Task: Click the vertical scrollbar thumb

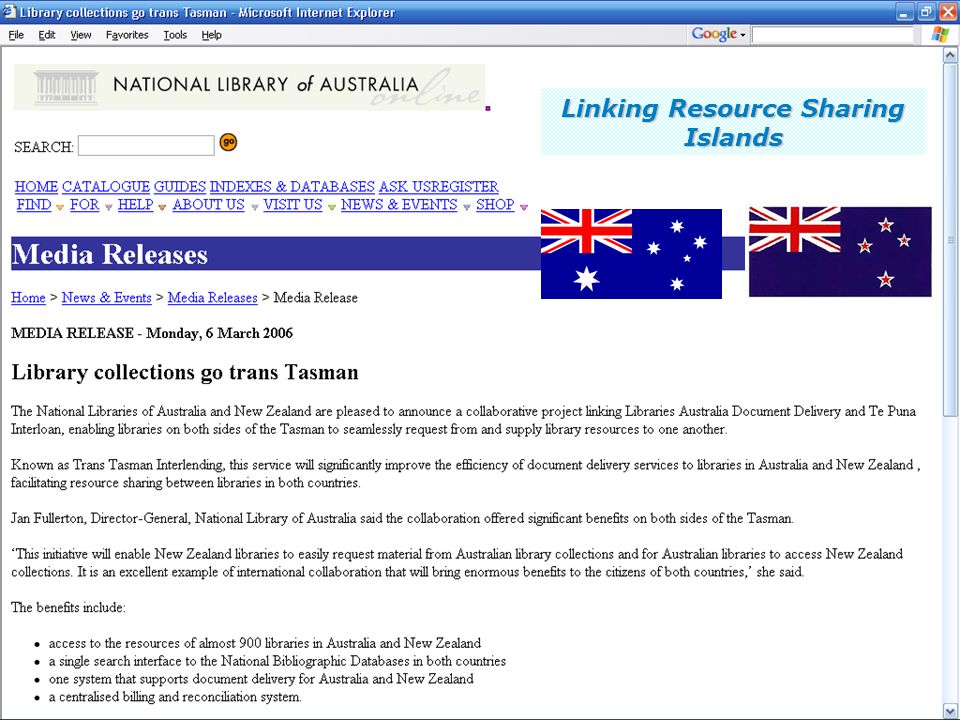Action: pyautogui.click(x=950, y=240)
